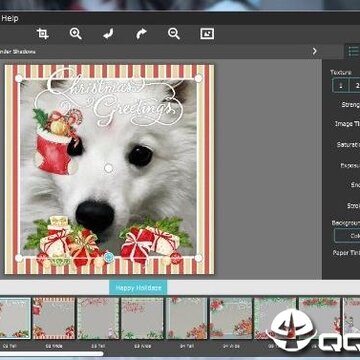Screen dimensions: 360x360
Task: Click the blue rotate handle below photo
Action: [x=109, y=258]
